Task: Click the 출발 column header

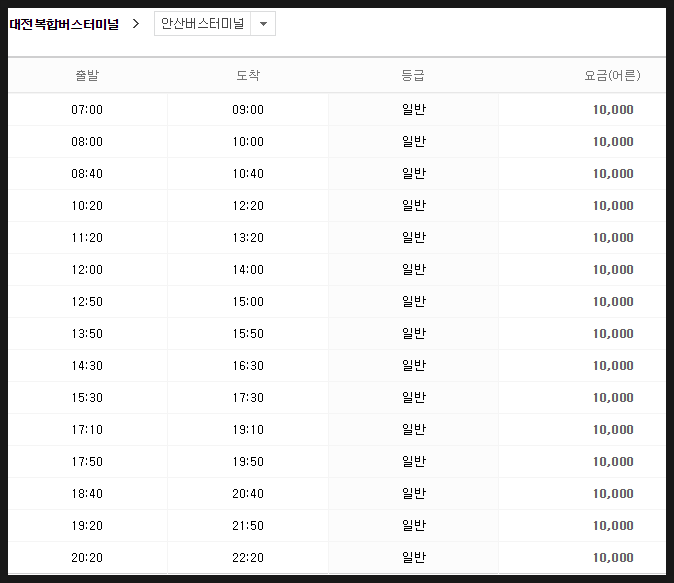Action: click(x=87, y=75)
